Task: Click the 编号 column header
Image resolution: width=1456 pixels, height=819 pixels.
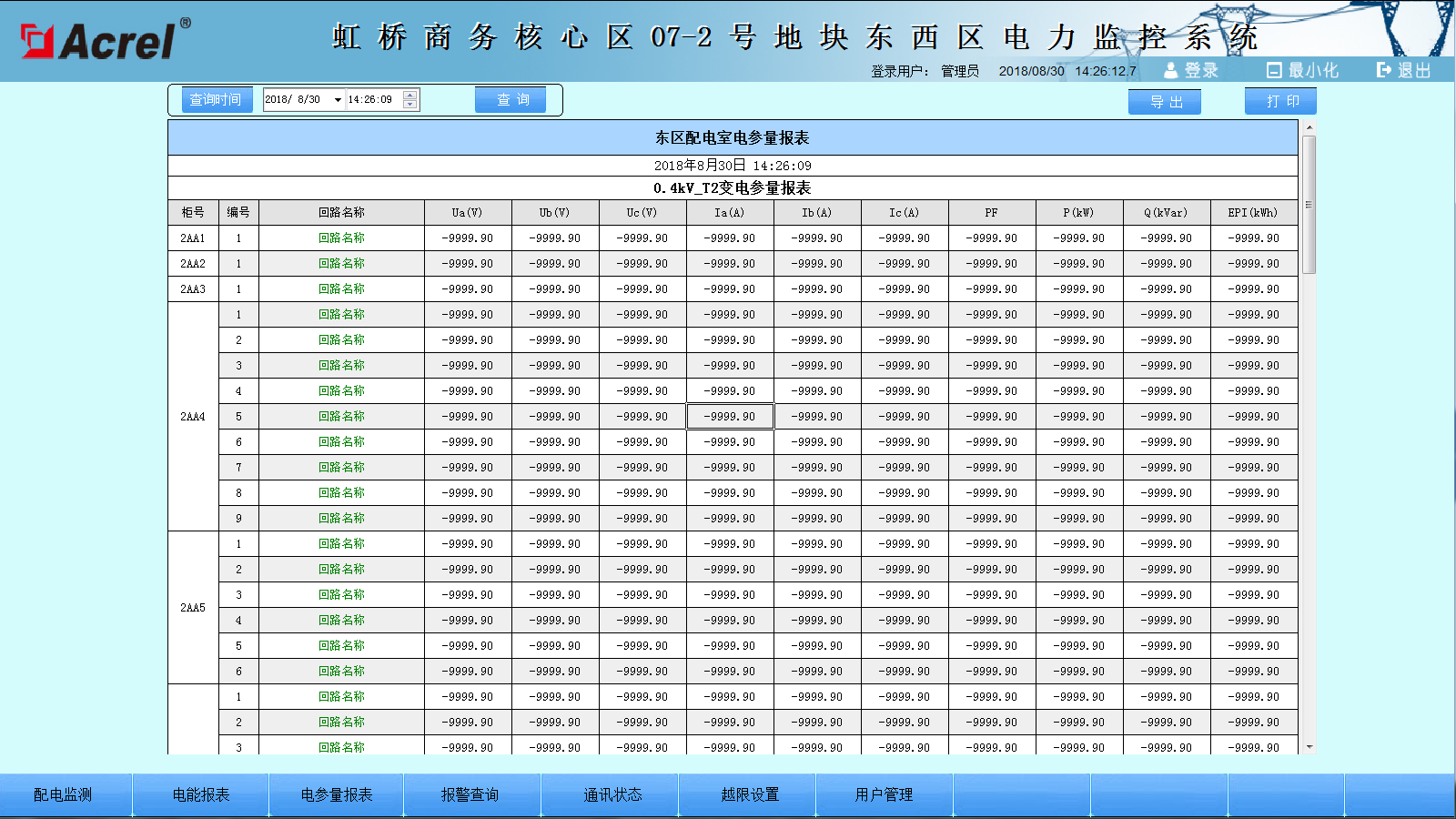Action: [x=238, y=213]
